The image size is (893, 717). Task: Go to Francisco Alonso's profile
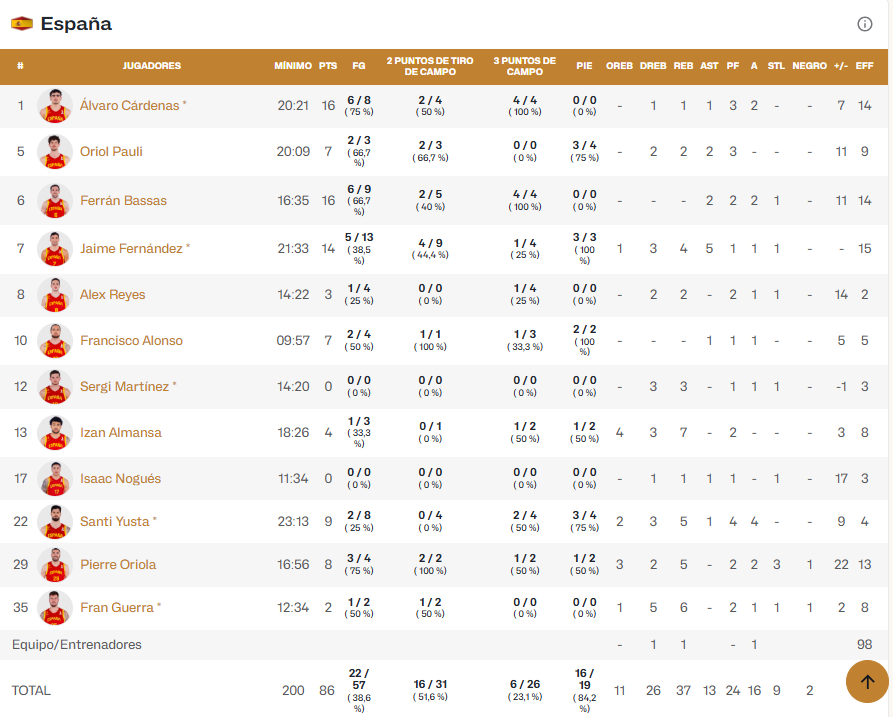point(131,341)
